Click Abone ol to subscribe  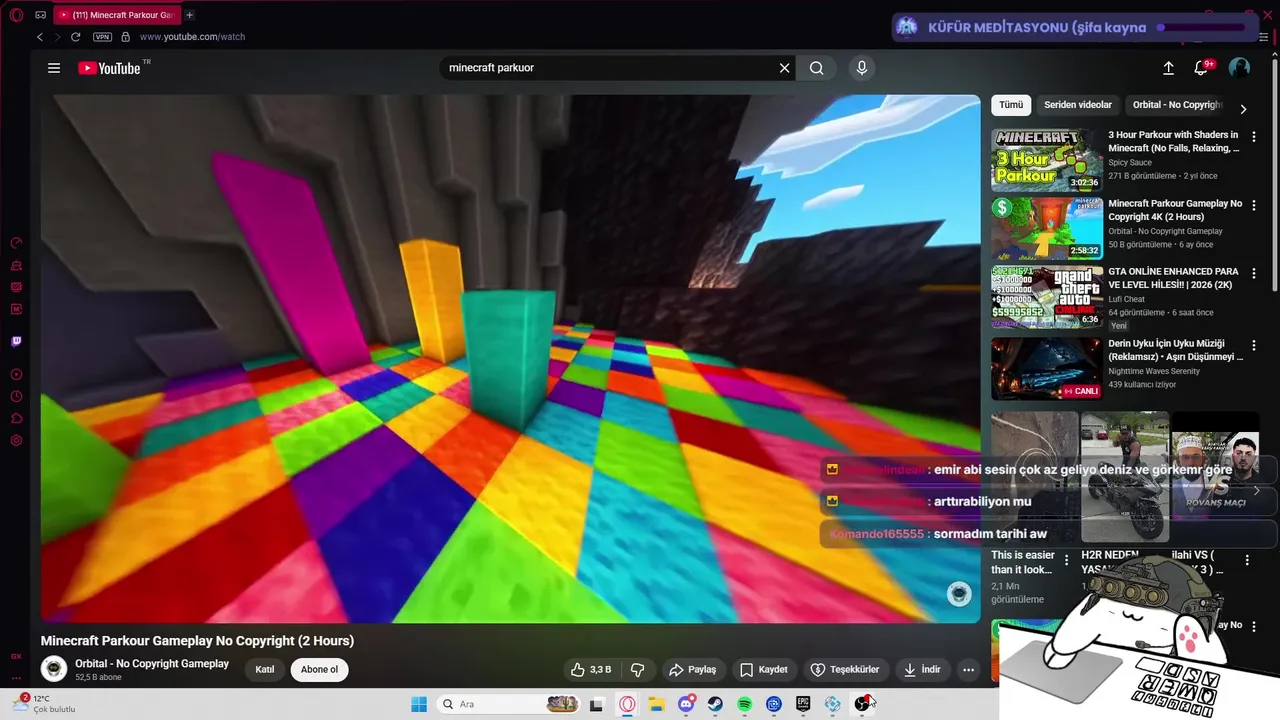point(320,670)
